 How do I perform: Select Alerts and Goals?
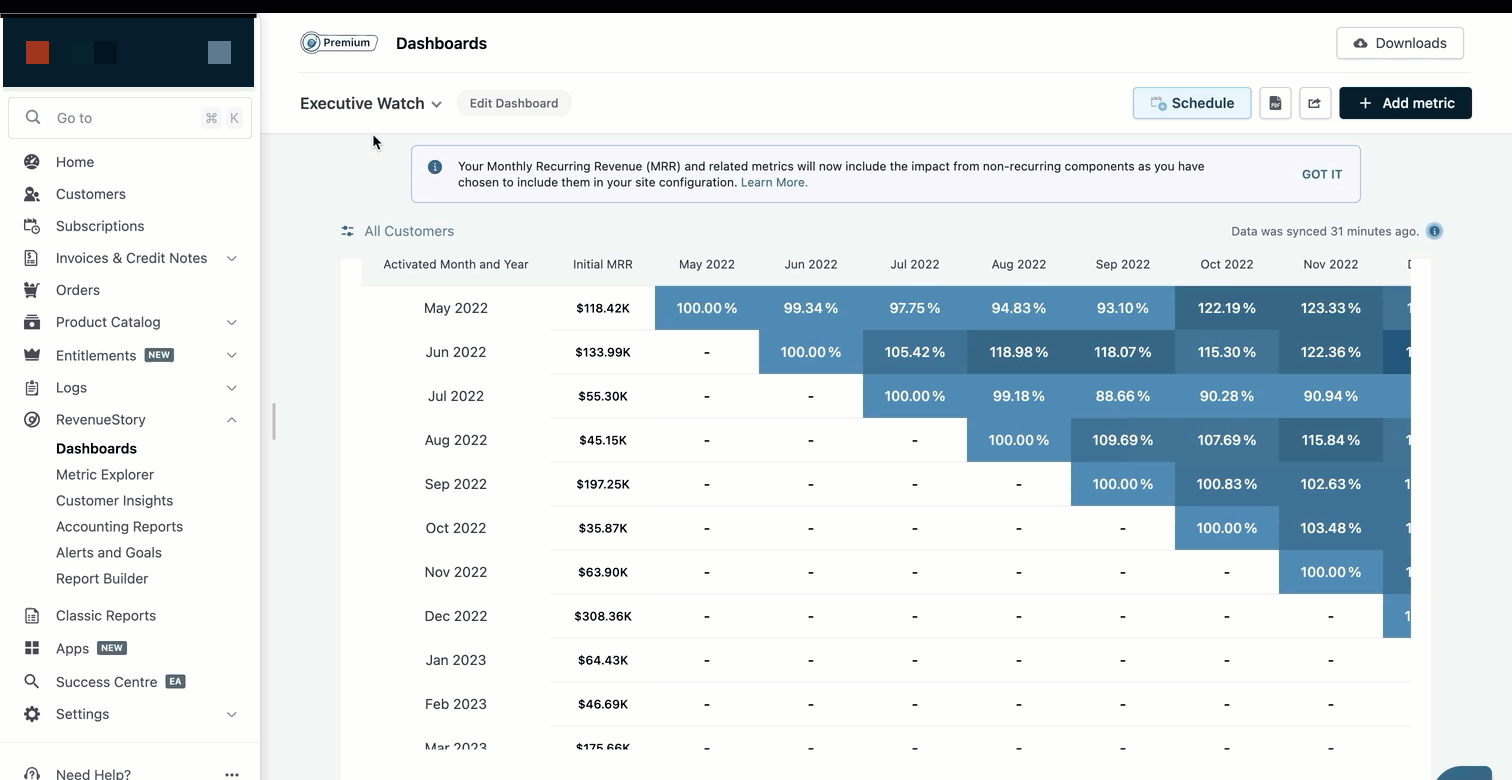click(x=108, y=553)
